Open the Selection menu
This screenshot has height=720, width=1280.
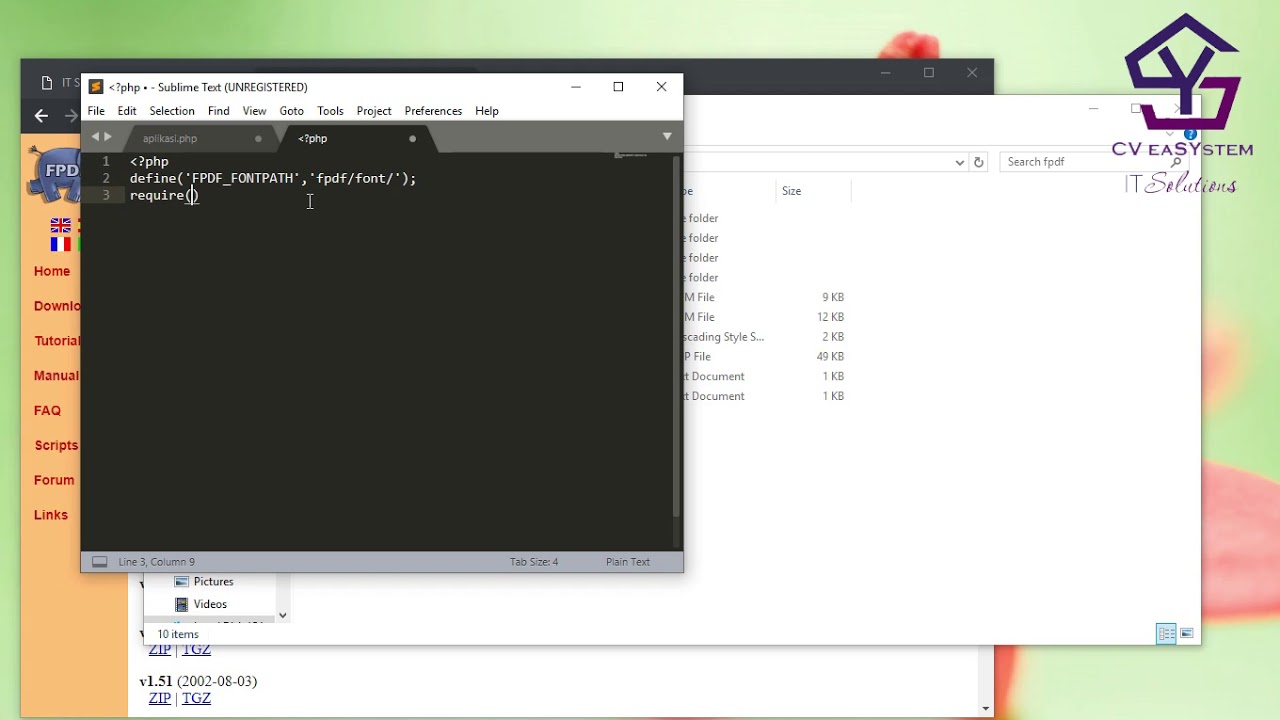[x=172, y=111]
